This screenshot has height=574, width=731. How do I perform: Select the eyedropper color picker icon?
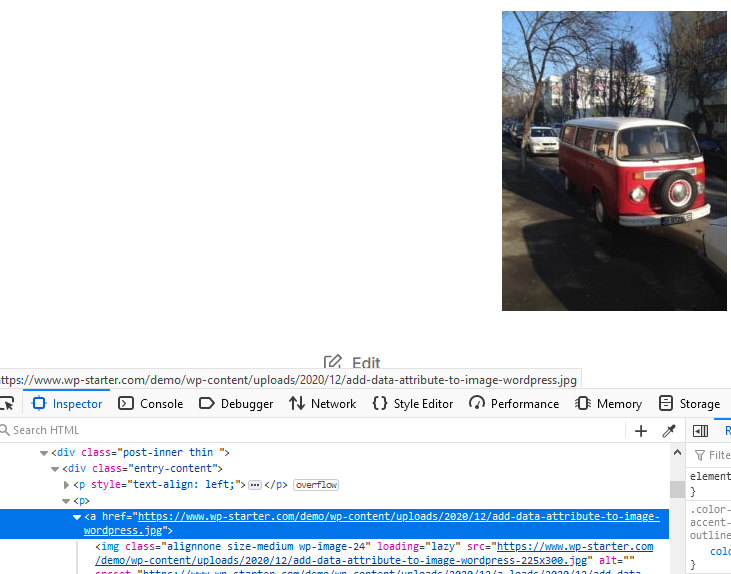click(669, 431)
